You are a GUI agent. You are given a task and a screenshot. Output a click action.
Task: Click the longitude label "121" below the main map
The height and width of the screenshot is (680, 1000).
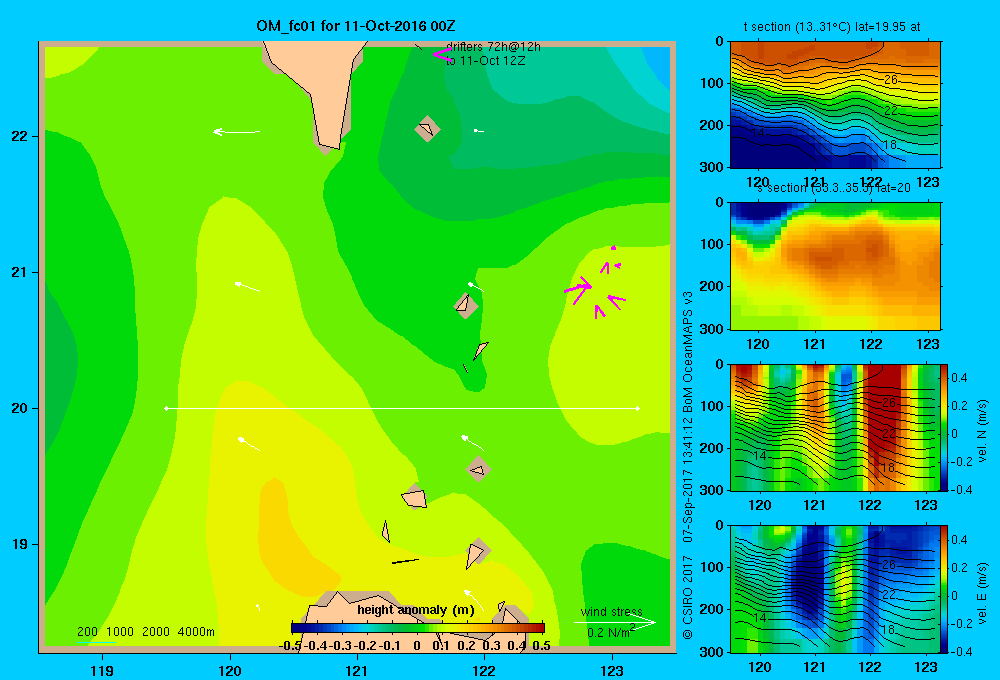pos(357,670)
